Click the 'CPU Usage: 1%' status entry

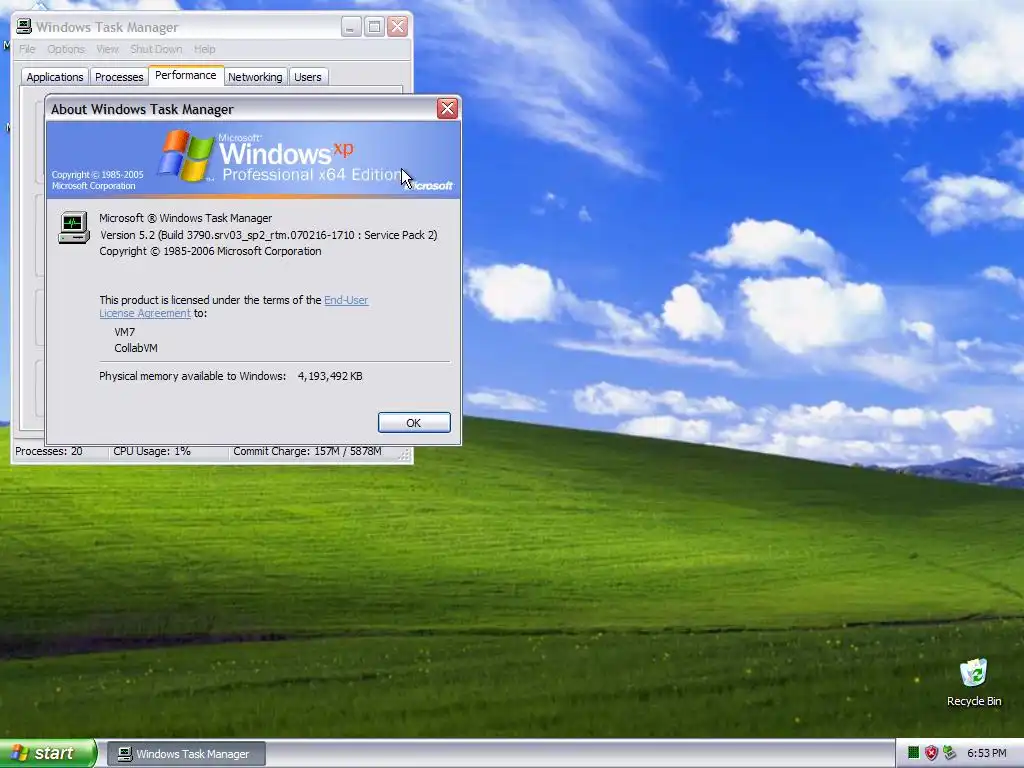tap(152, 451)
